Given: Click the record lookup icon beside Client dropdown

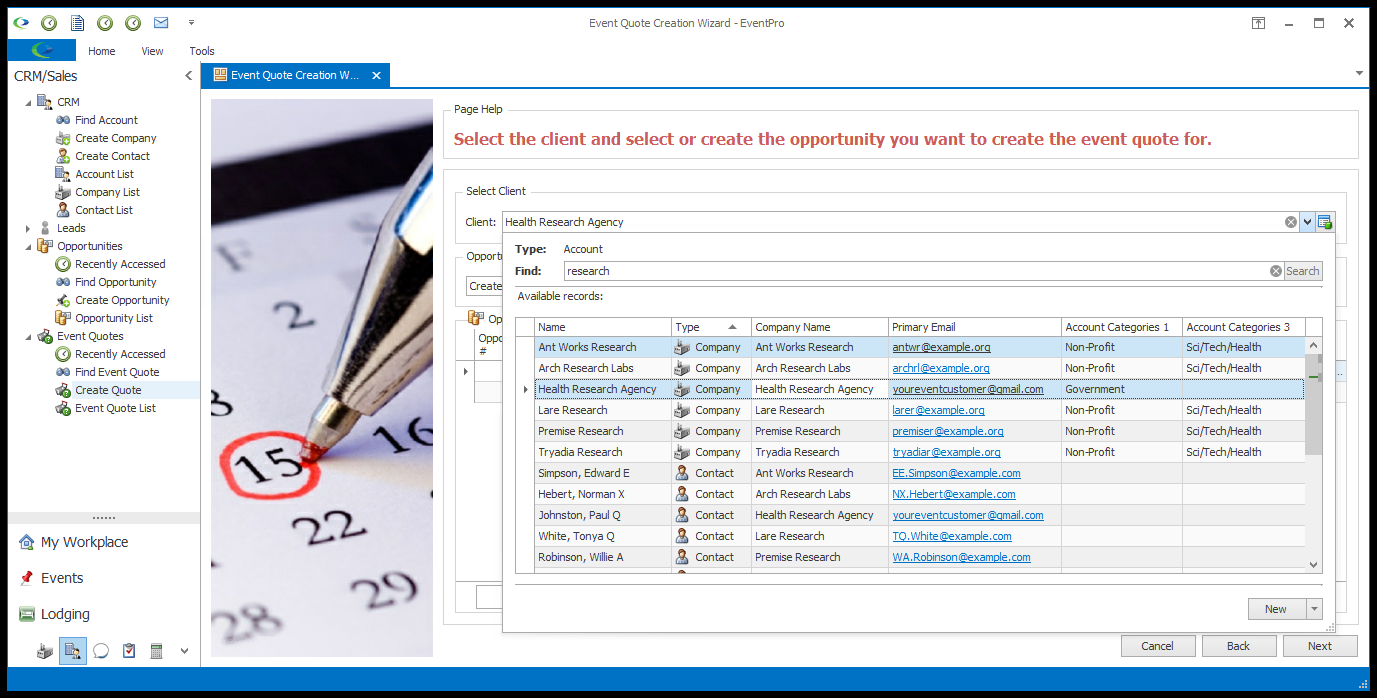Looking at the screenshot, I should pos(1325,222).
